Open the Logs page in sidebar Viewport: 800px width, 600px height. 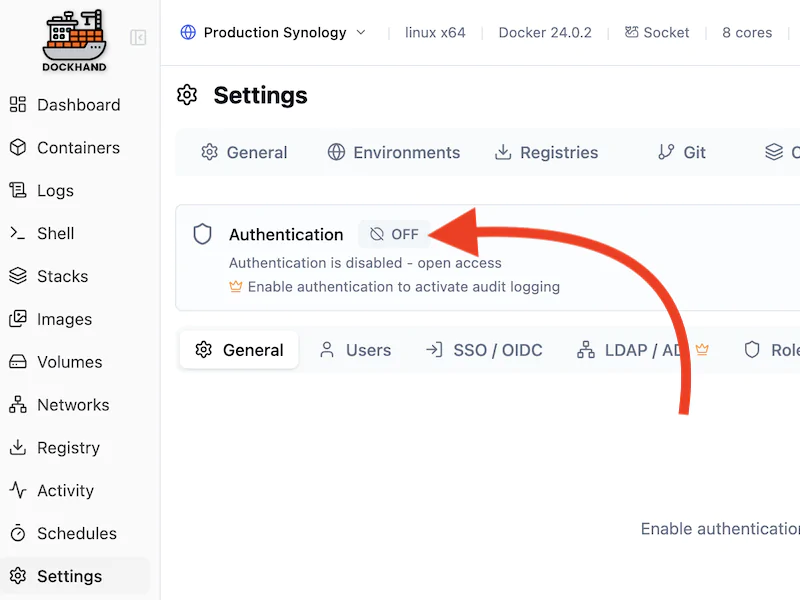[x=55, y=191]
